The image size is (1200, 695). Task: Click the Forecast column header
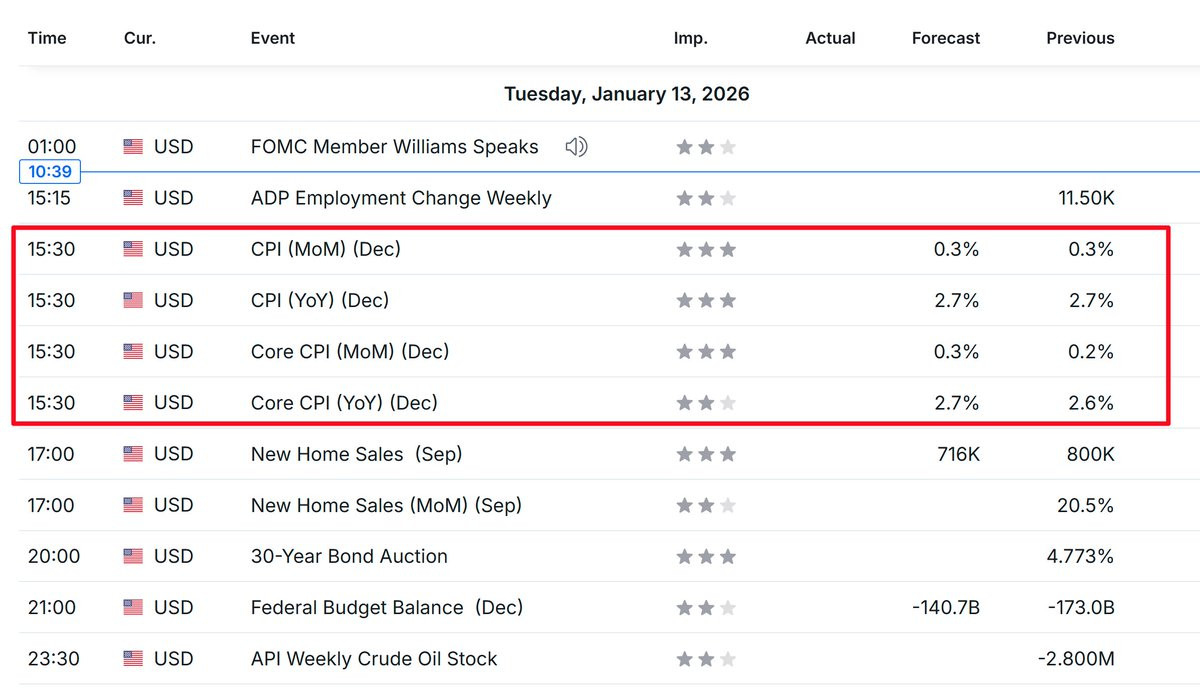click(946, 38)
